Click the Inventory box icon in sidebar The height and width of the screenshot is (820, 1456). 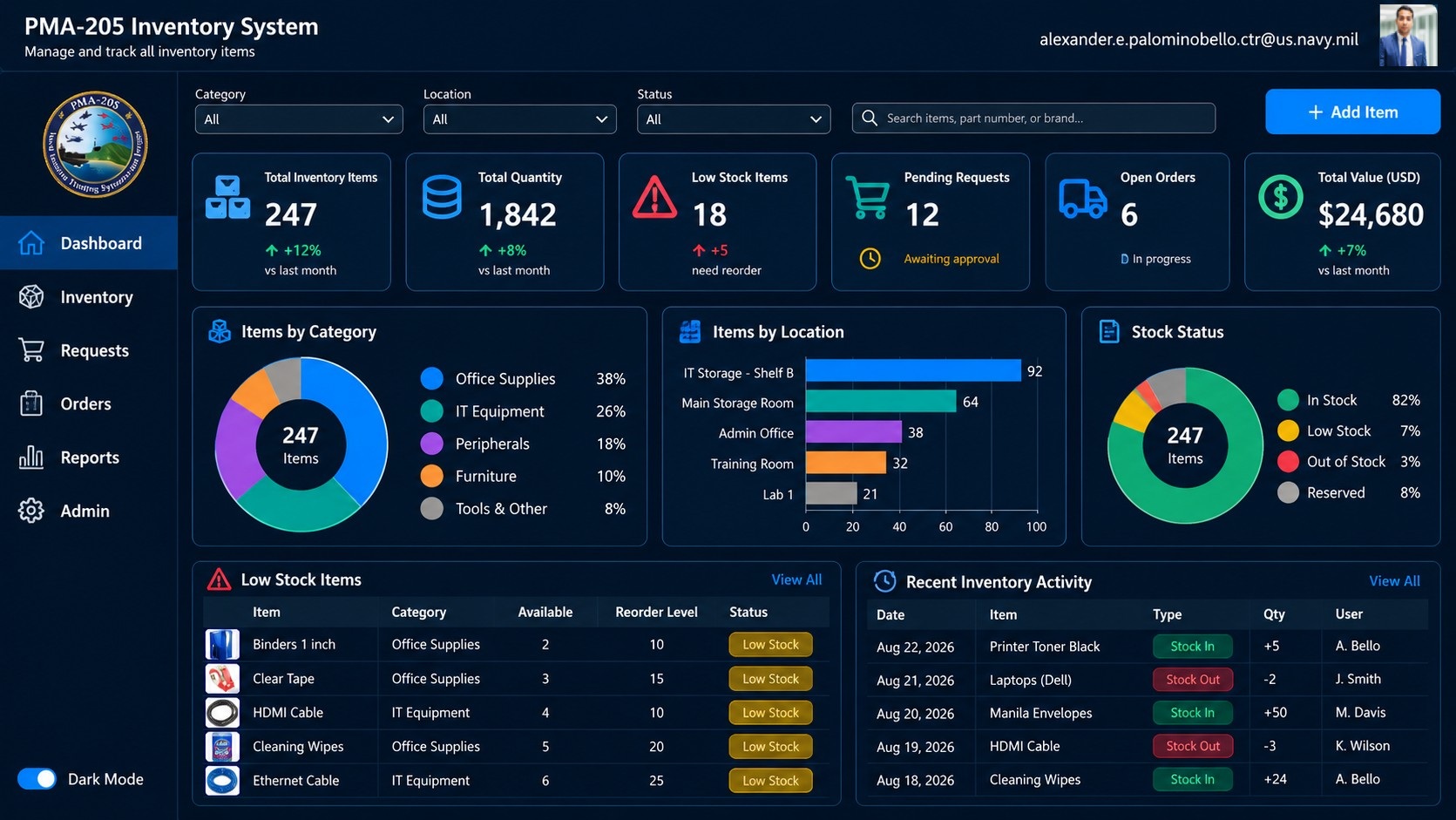(x=31, y=297)
